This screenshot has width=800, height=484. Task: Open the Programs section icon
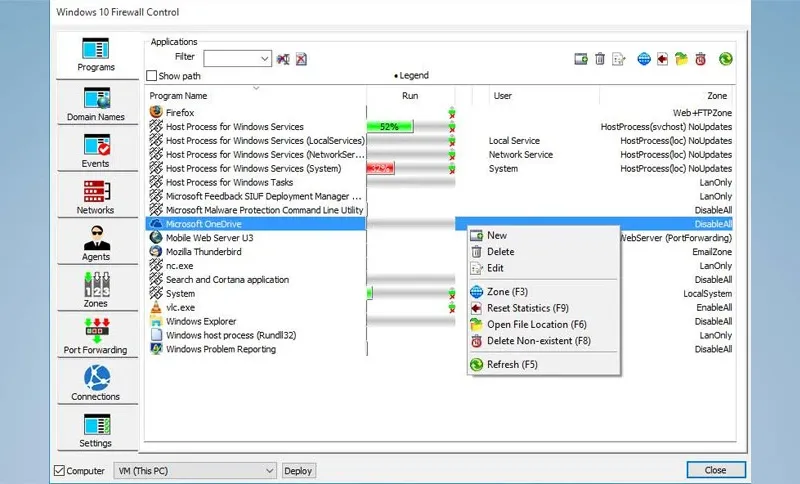coord(95,48)
